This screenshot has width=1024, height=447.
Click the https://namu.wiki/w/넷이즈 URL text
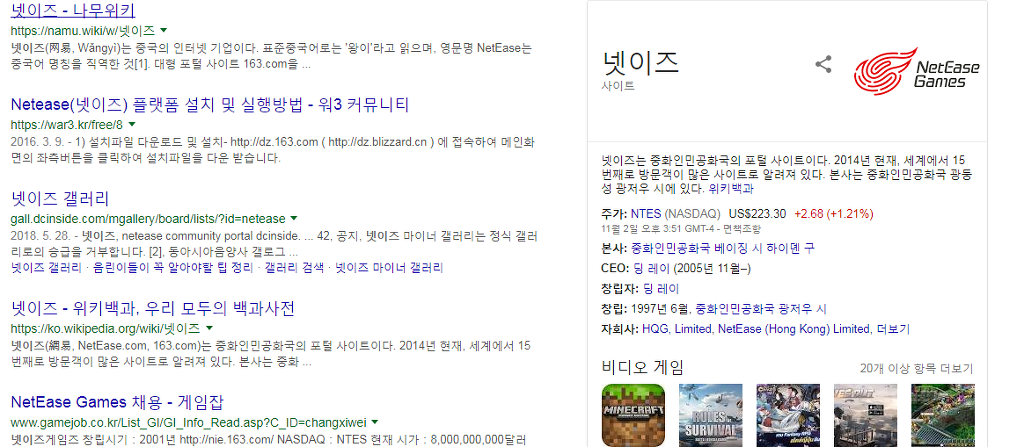point(83,31)
